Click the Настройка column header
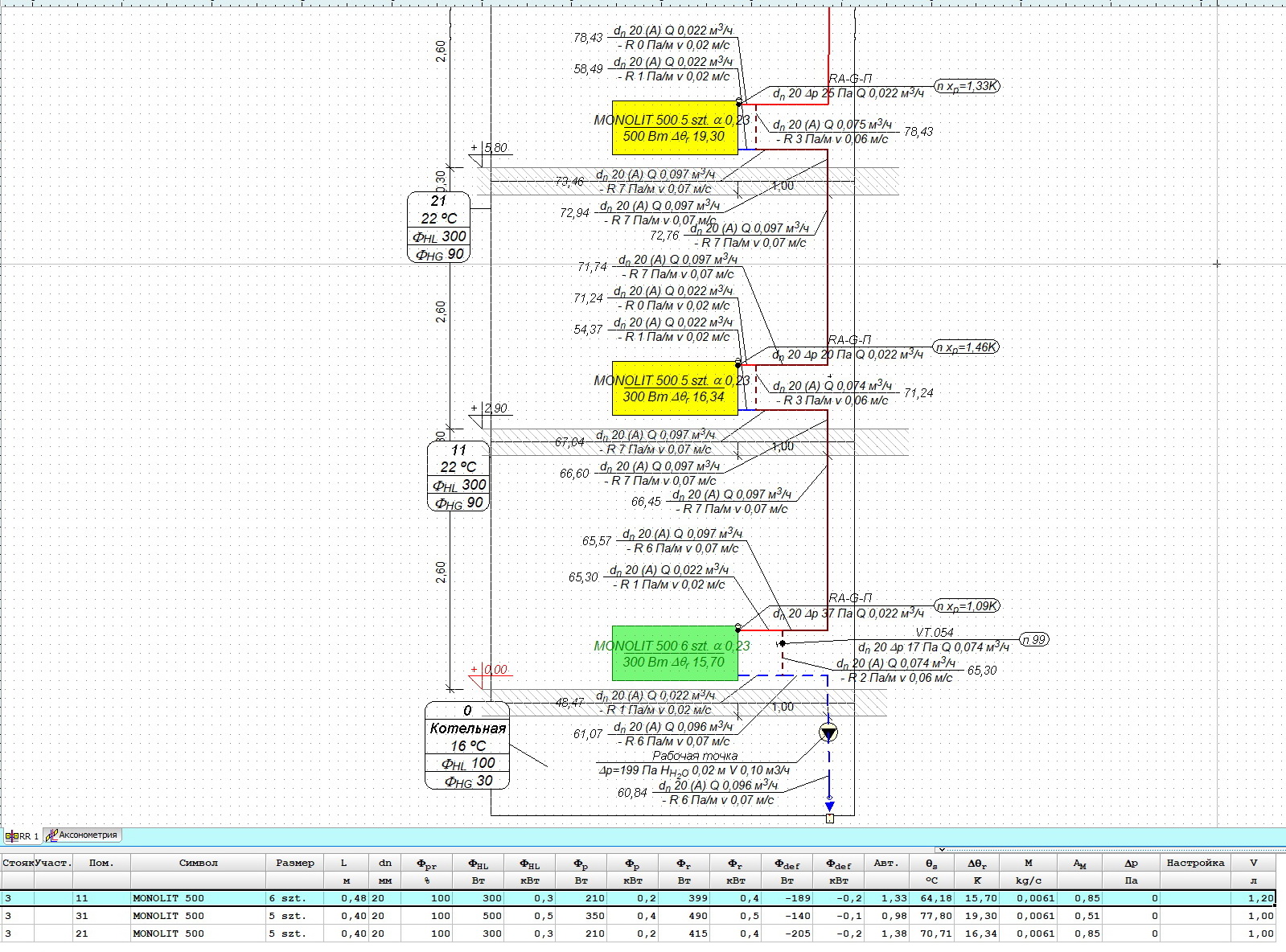This screenshot has width=1286, height=952. [1195, 863]
